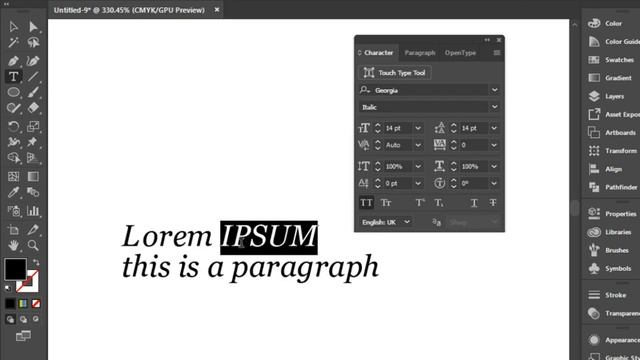Open the Character panel flyout menu

coord(497,53)
